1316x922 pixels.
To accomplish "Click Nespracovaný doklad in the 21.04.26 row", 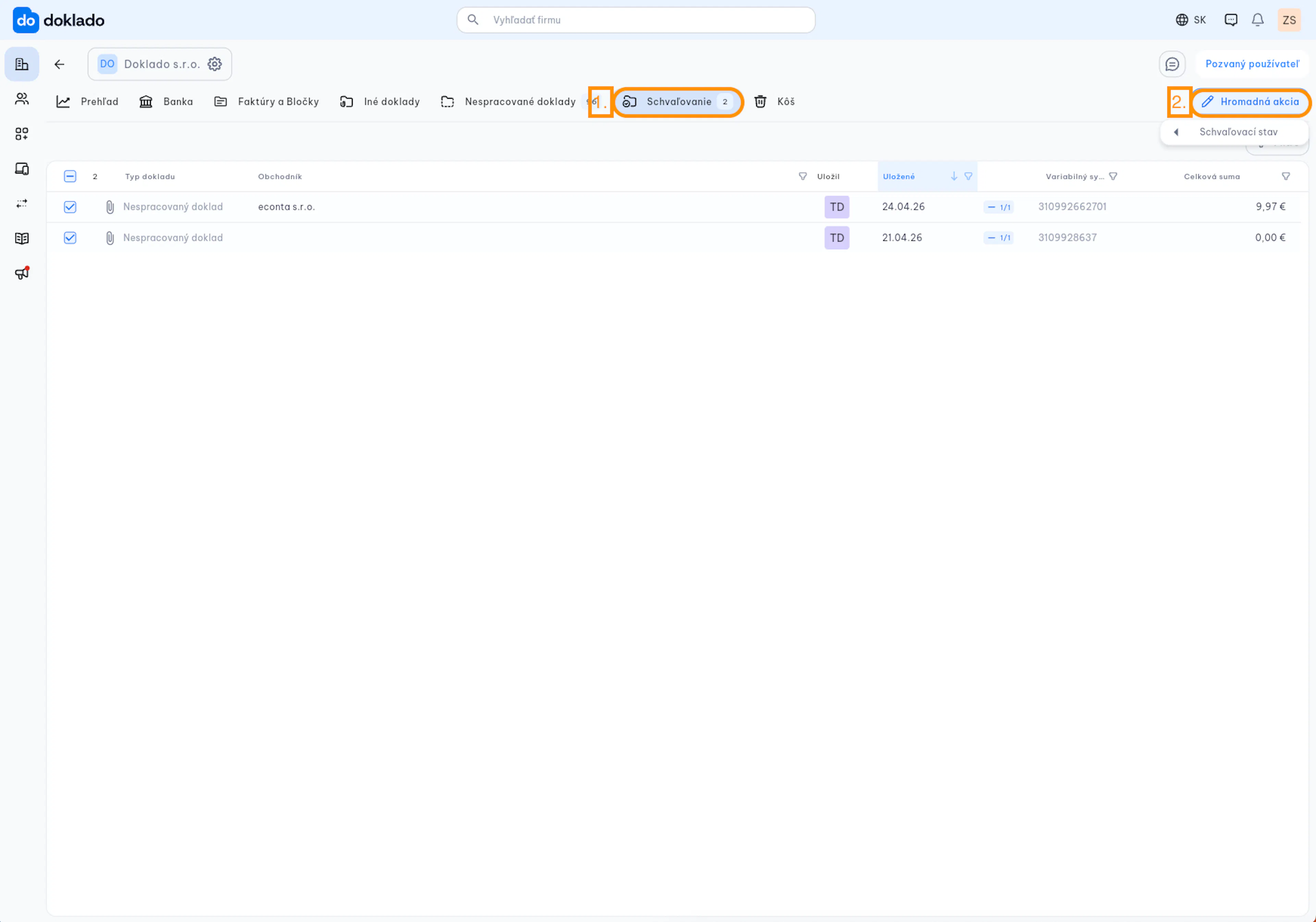I will (x=173, y=238).
